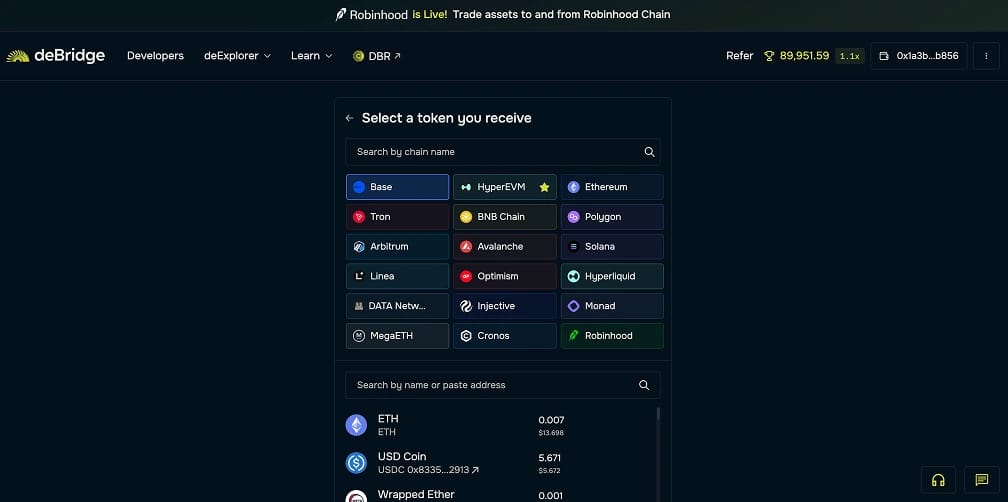Toggle the HyperEVM favorite star

544,187
